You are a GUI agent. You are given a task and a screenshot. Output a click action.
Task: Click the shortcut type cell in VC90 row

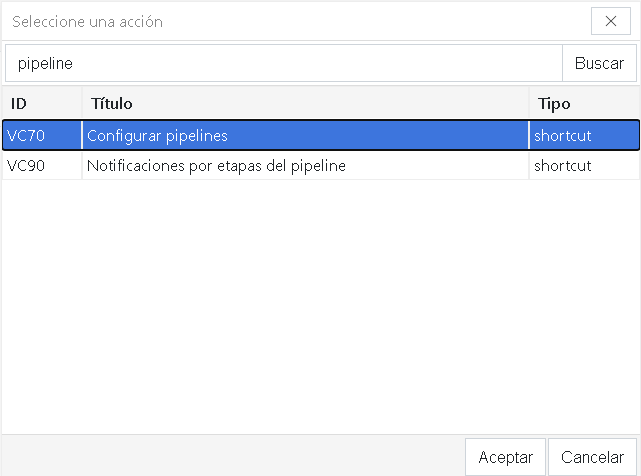click(x=582, y=166)
